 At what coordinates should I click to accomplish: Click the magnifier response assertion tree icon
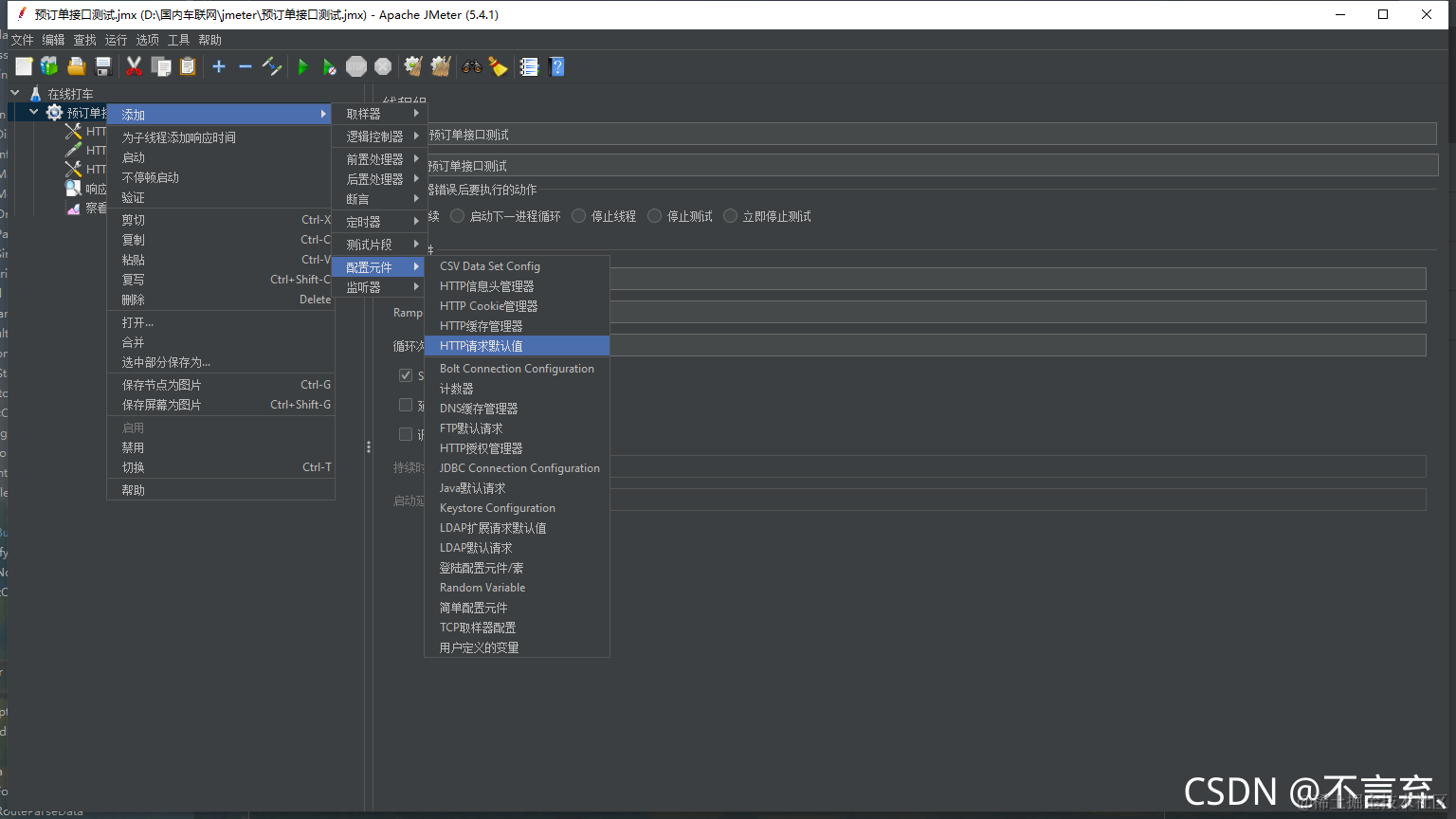(73, 189)
